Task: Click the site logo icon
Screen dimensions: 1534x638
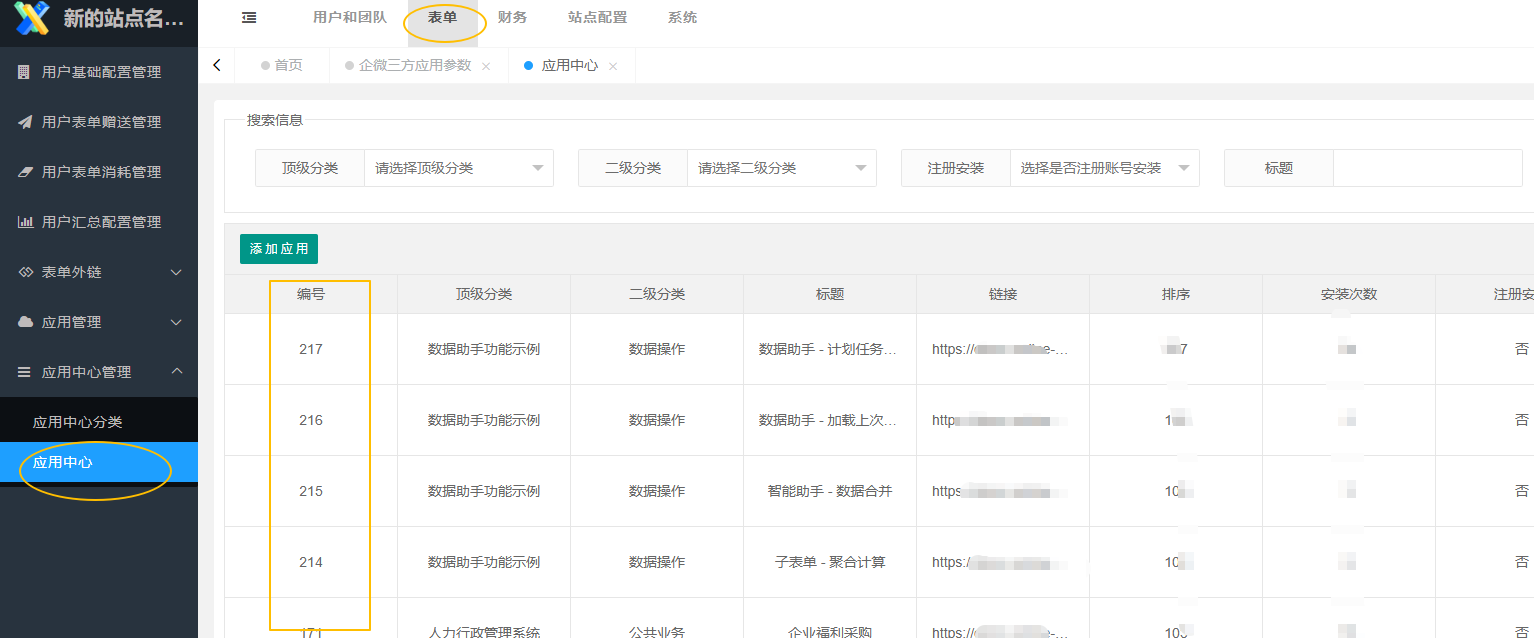Action: tap(32, 18)
